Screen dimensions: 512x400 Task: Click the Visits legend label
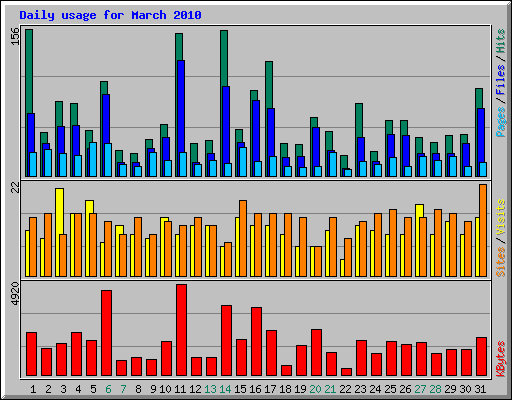pos(500,217)
